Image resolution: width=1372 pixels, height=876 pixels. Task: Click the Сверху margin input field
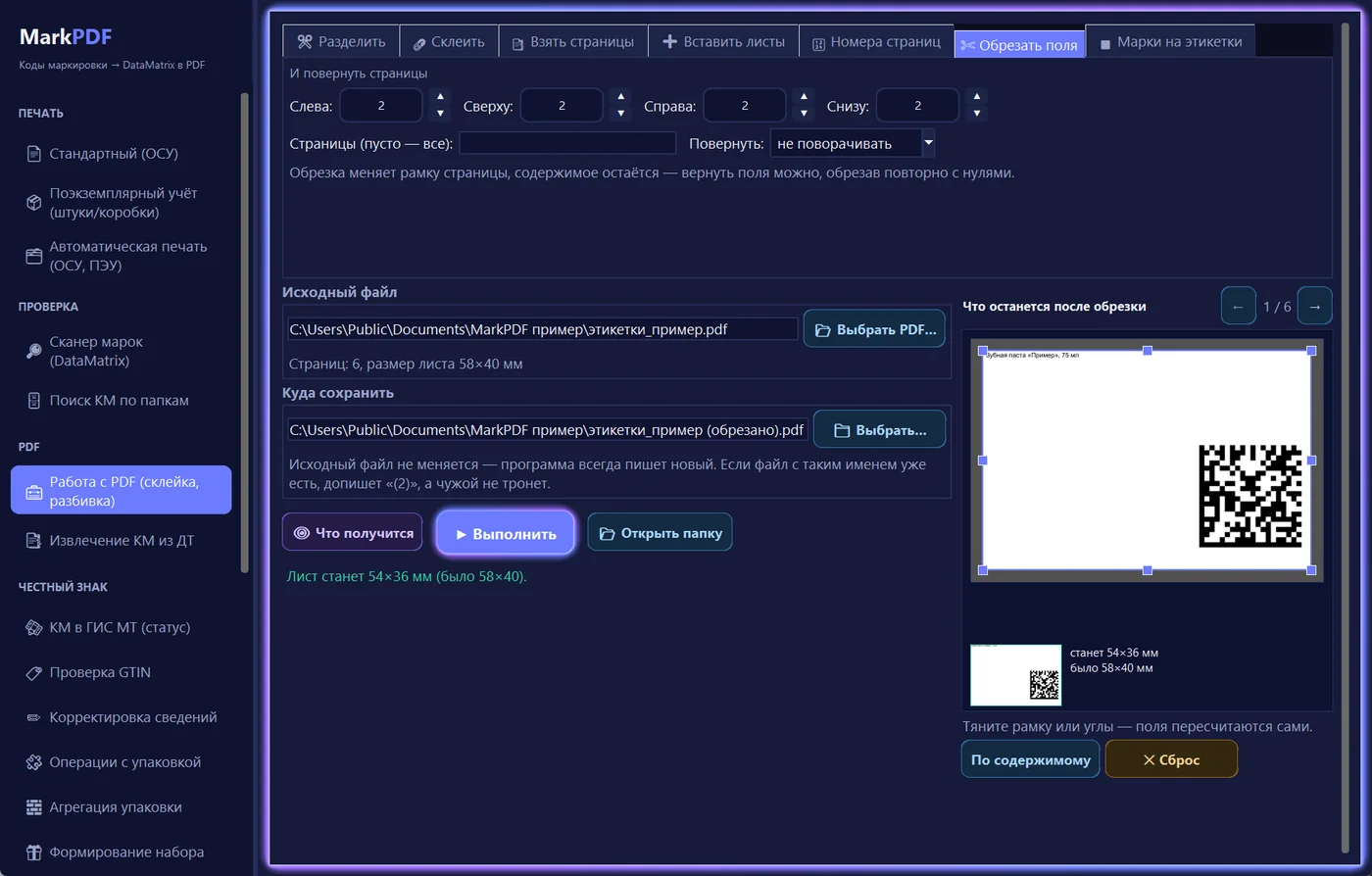click(x=562, y=106)
